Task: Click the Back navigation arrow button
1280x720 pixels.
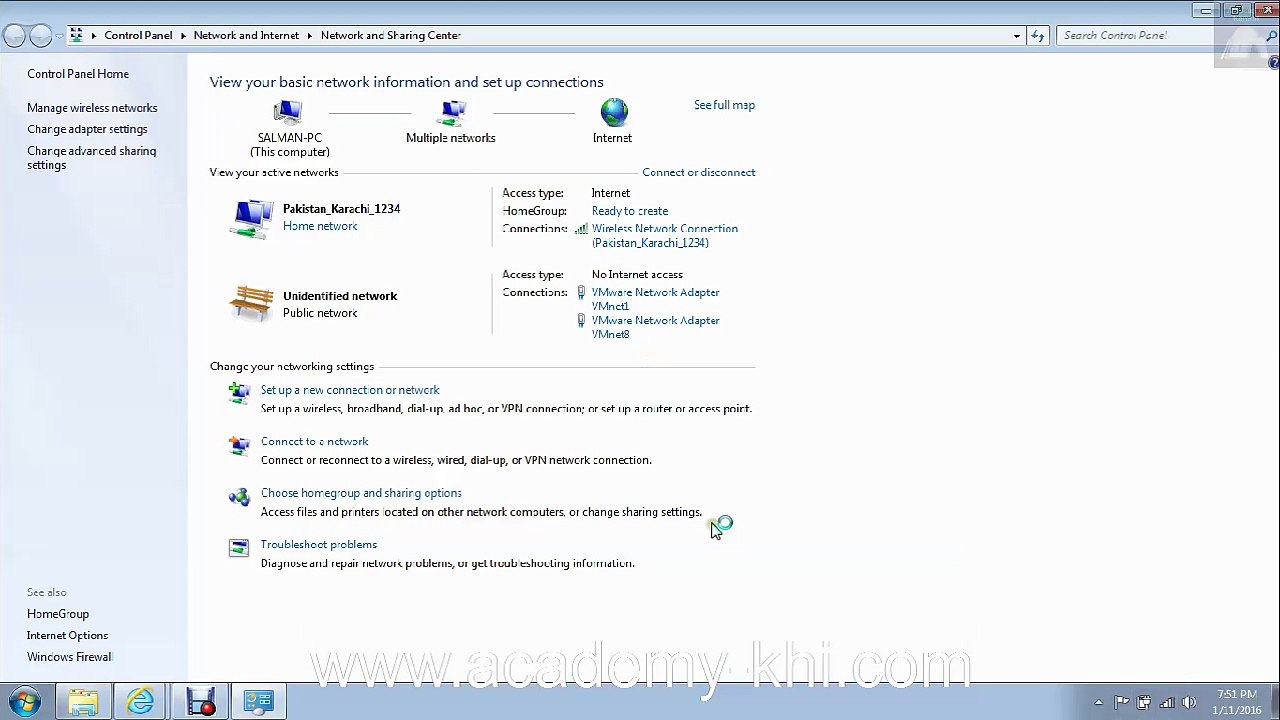Action: tap(14, 36)
